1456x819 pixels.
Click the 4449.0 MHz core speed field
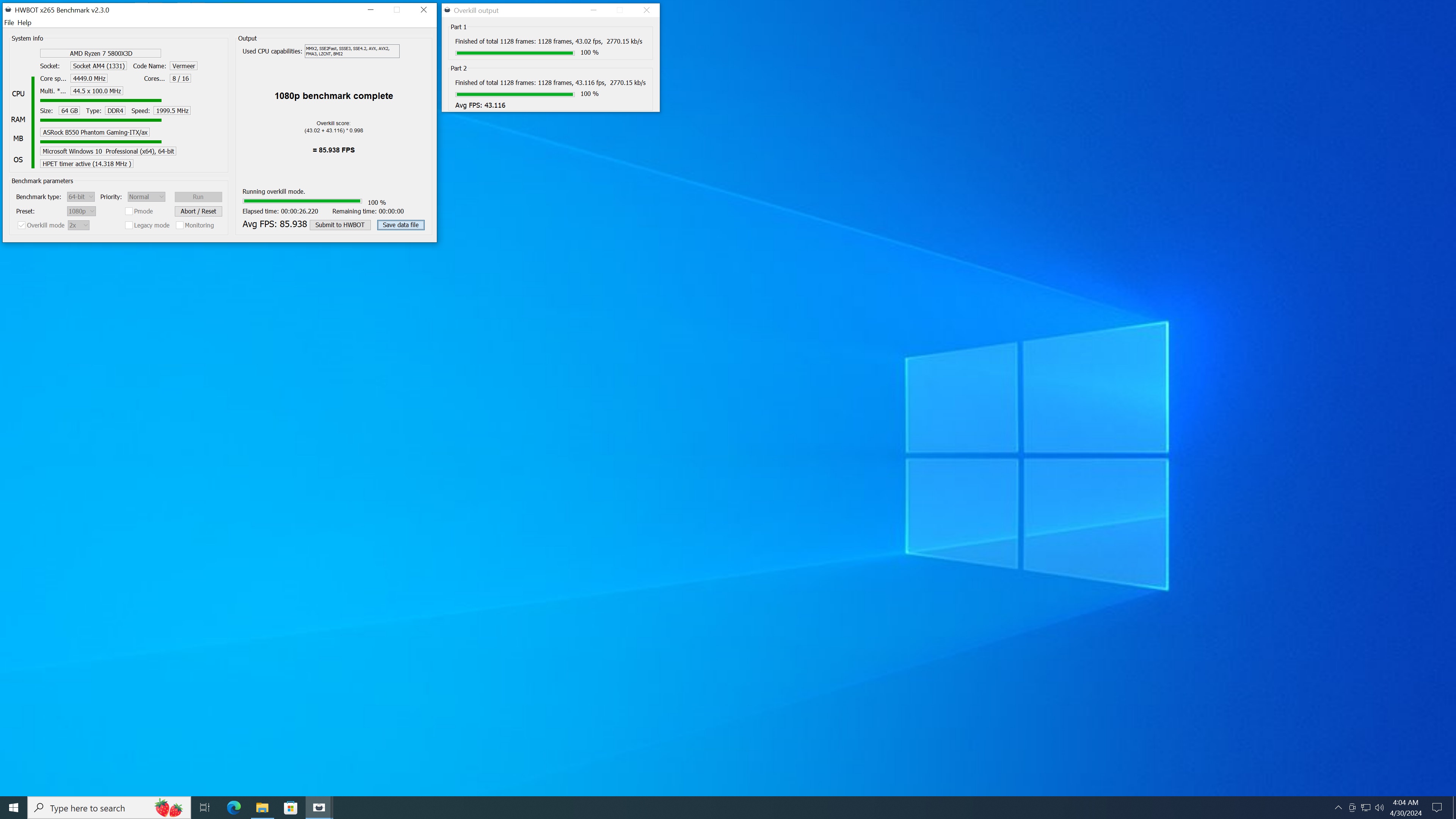[x=89, y=78]
